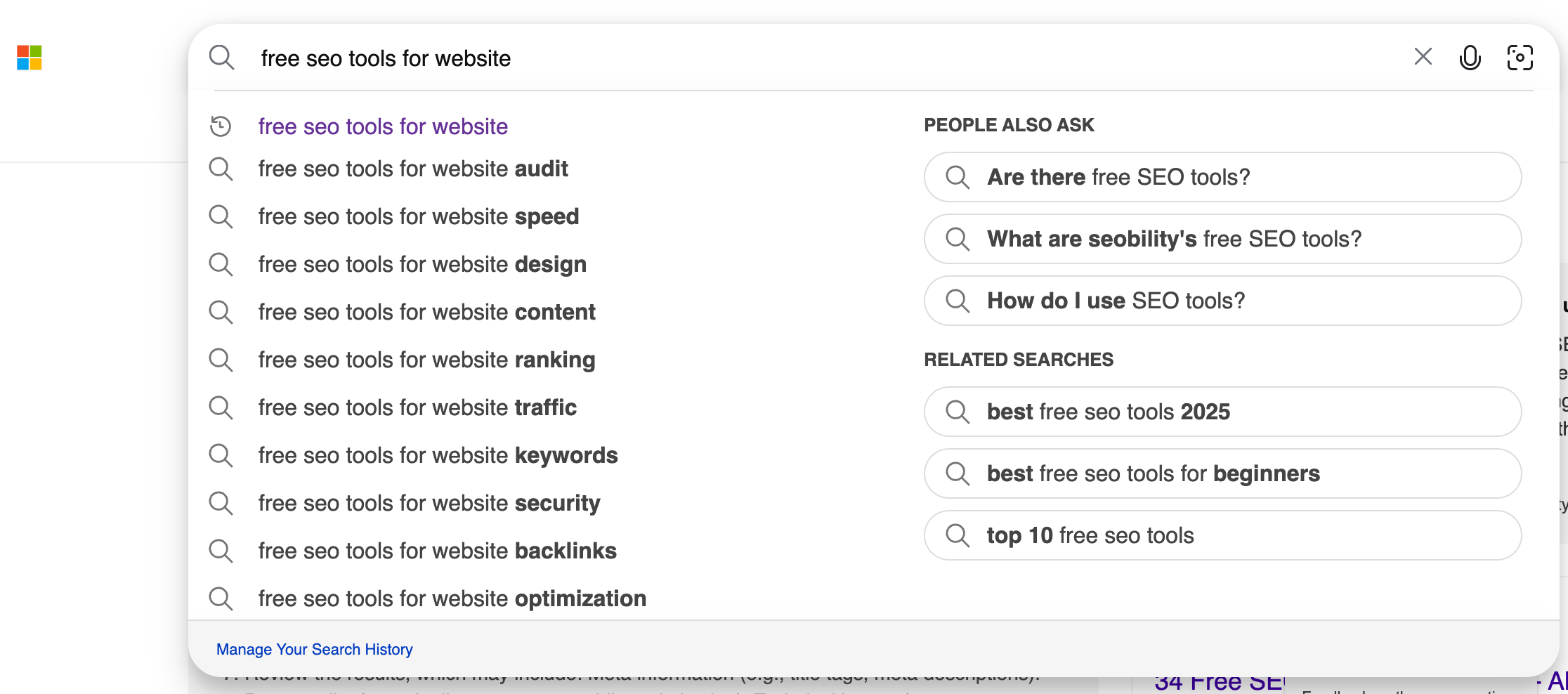
Task: Select suggestion ending in 'content'
Action: coord(427,312)
